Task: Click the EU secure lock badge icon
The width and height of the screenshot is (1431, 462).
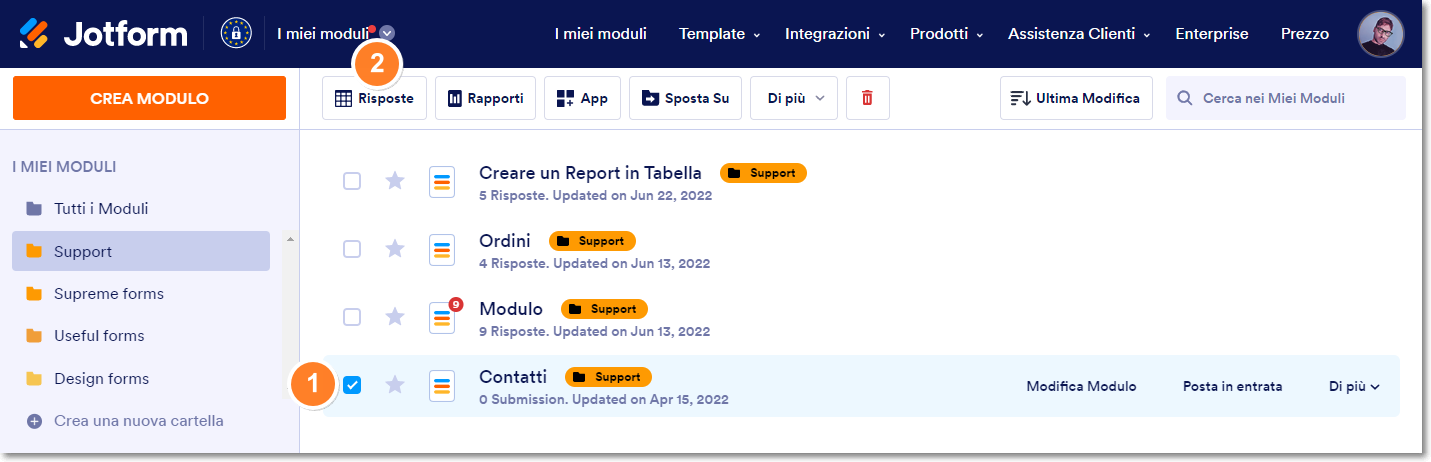Action: point(236,34)
